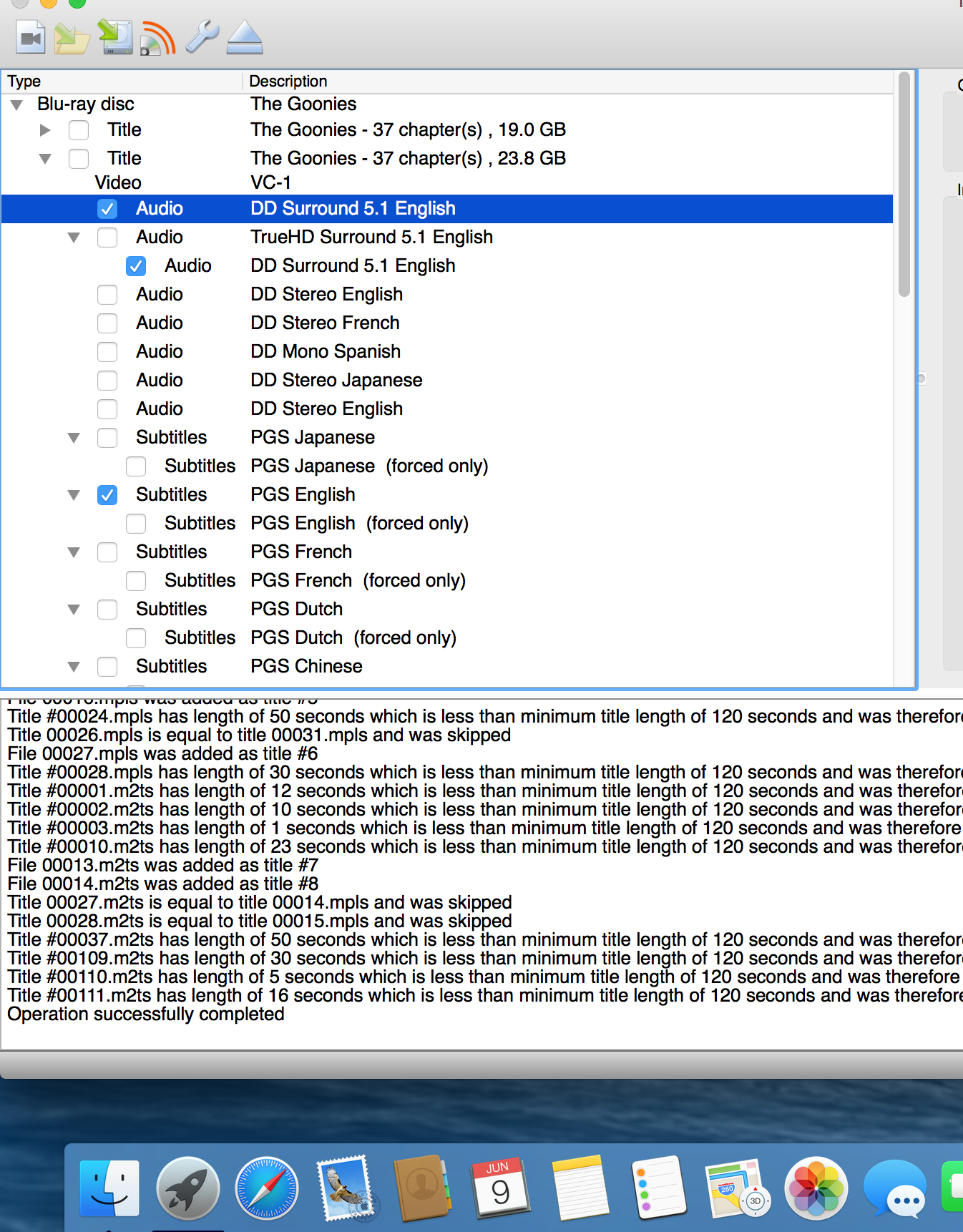The image size is (963, 1232).
Task: Open Launchpad rocket icon in Dock
Action: (187, 1188)
